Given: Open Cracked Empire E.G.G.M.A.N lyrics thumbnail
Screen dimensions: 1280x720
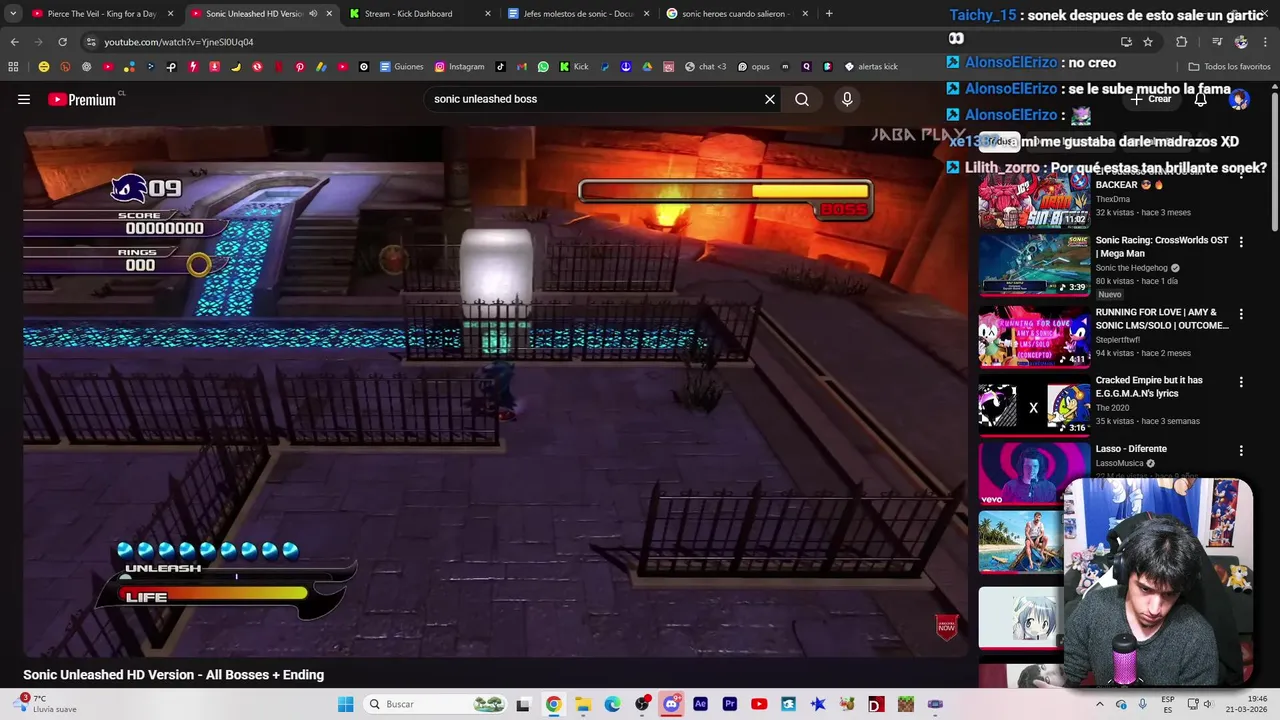Looking at the screenshot, I should tap(1034, 406).
